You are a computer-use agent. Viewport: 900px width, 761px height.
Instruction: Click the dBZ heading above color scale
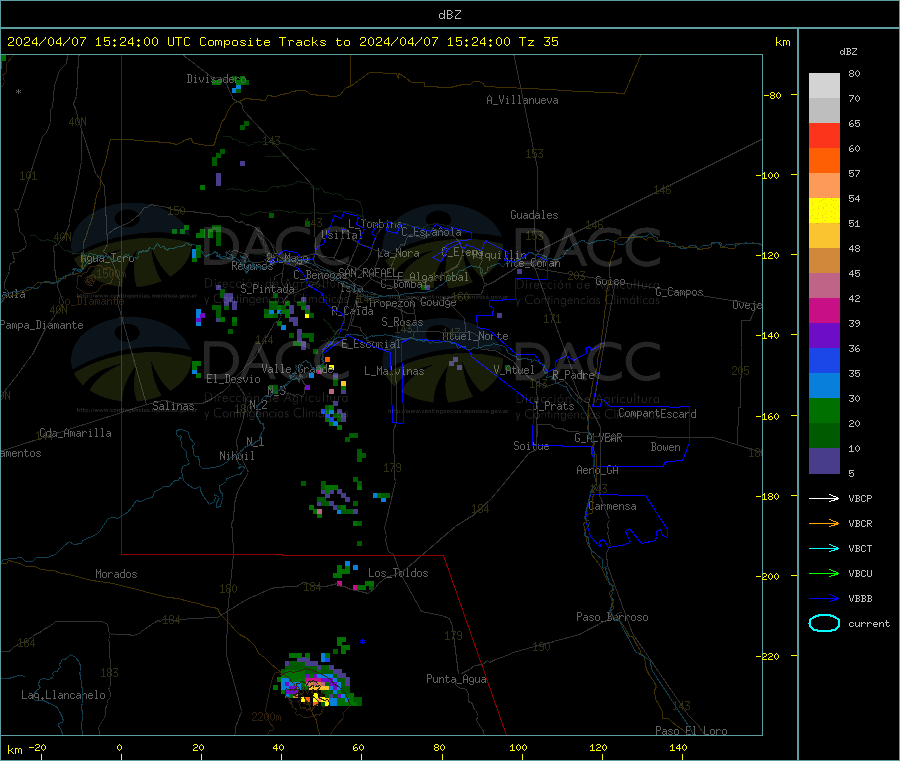tap(848, 52)
